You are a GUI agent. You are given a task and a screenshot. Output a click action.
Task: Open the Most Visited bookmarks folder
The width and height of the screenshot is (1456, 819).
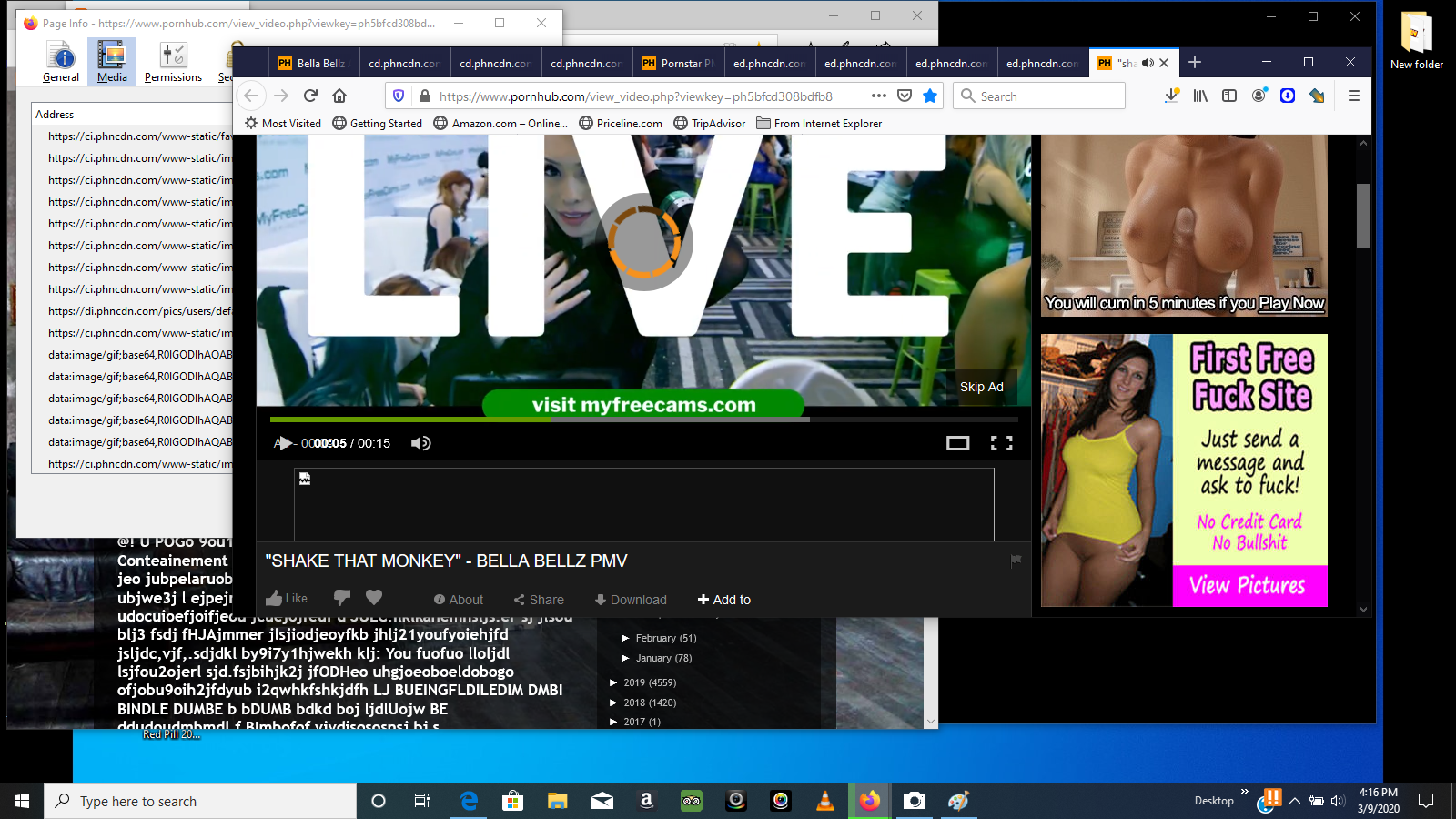tap(283, 123)
